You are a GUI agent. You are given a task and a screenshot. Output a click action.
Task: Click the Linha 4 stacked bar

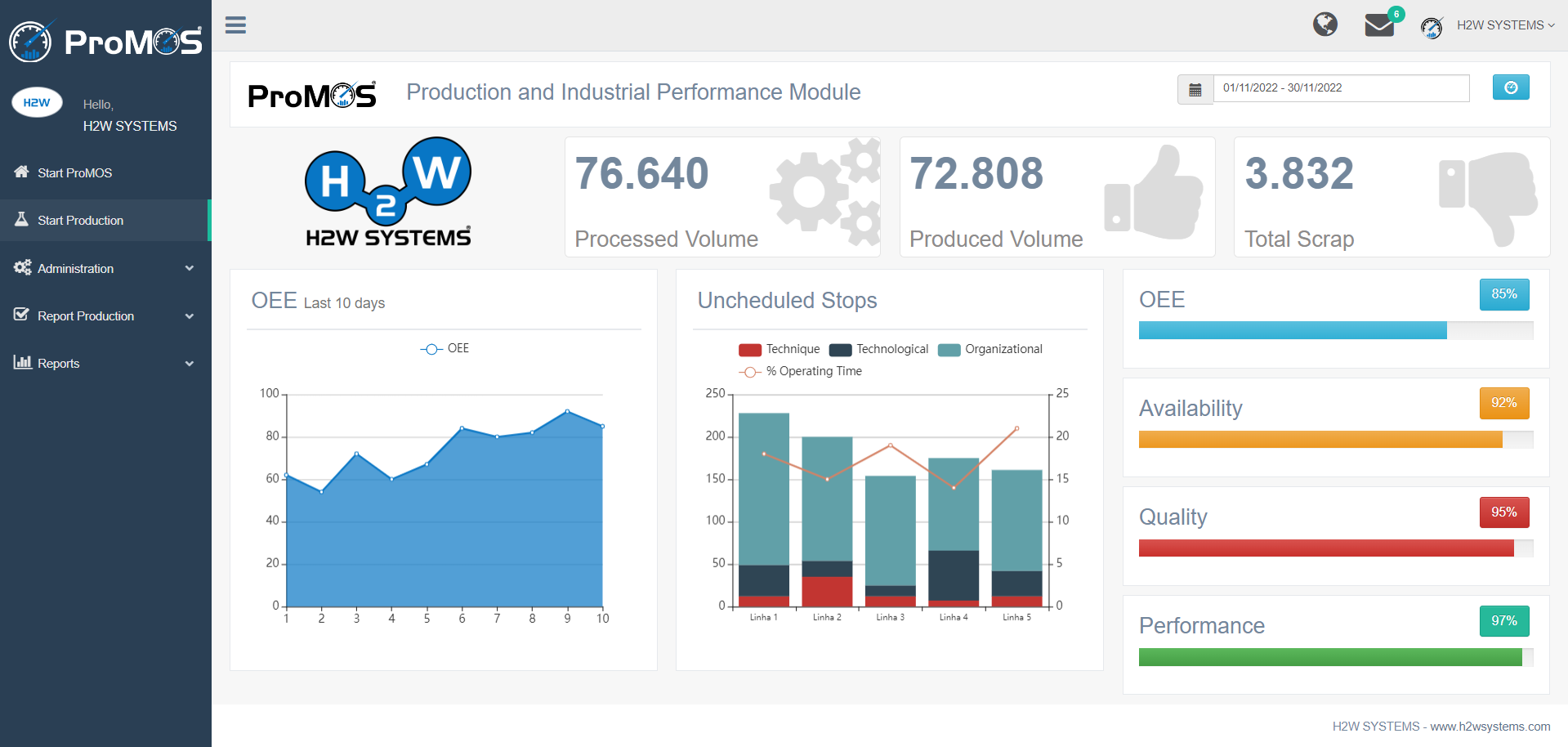[x=954, y=532]
